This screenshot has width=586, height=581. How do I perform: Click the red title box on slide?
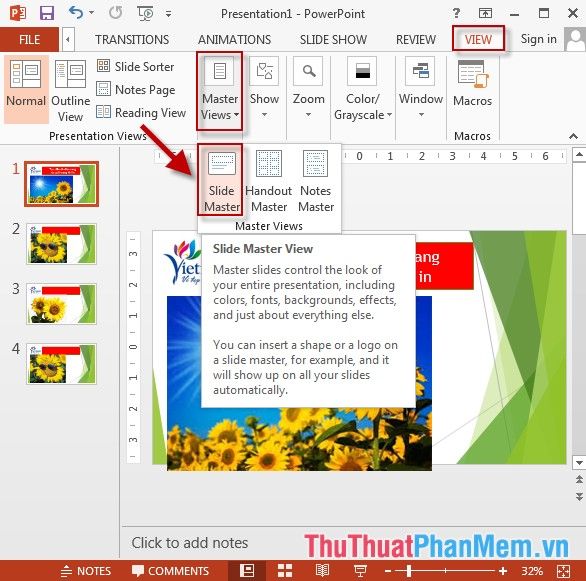tap(444, 266)
